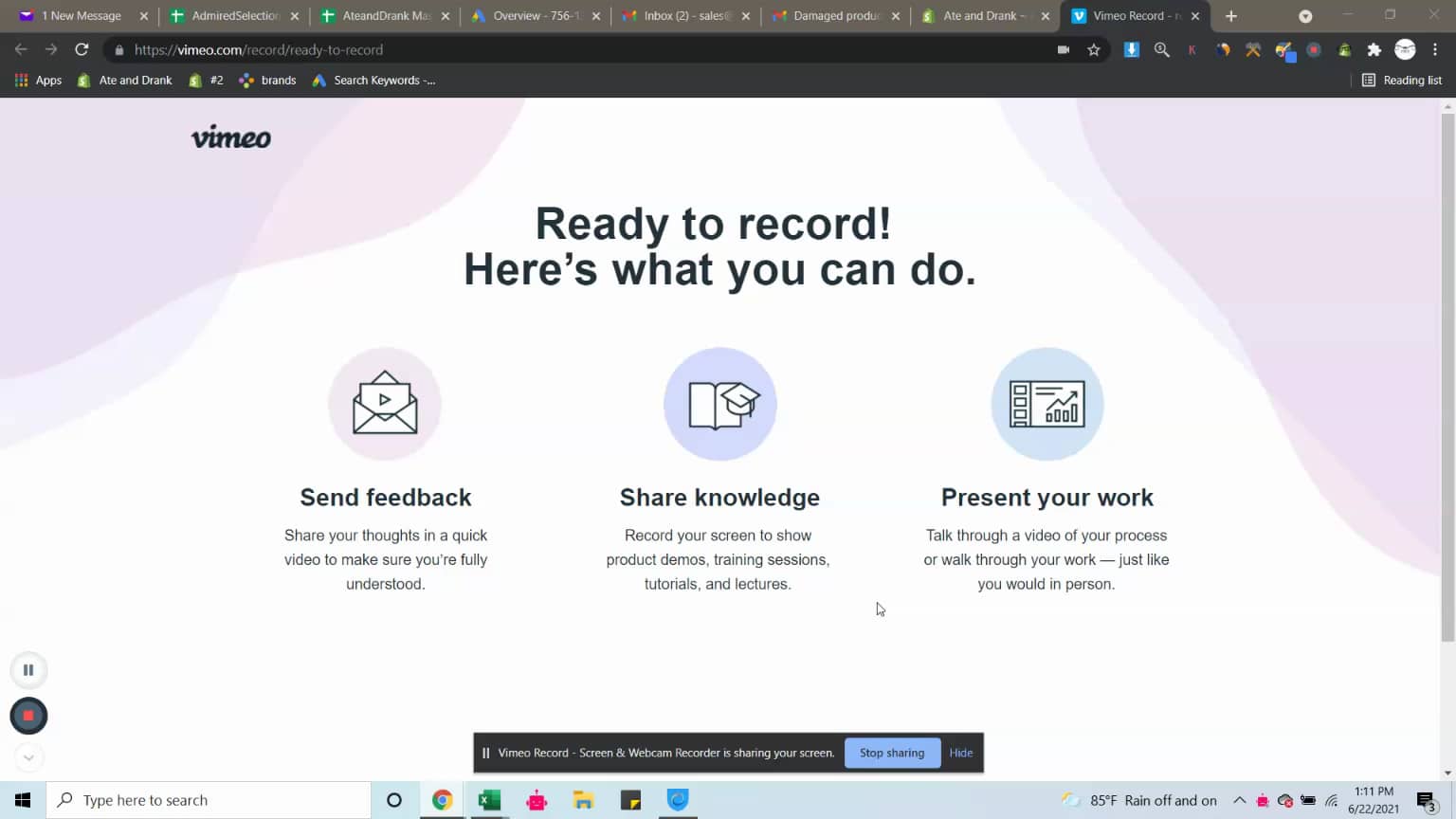Reload the current page
1456x819 pixels.
(x=82, y=49)
